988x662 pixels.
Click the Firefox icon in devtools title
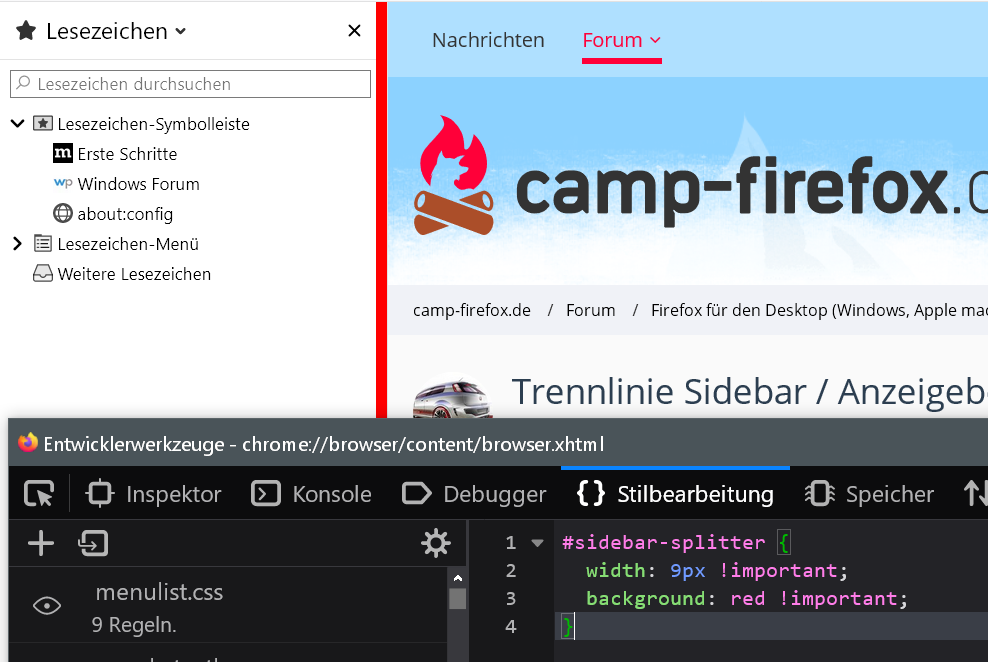click(28, 443)
